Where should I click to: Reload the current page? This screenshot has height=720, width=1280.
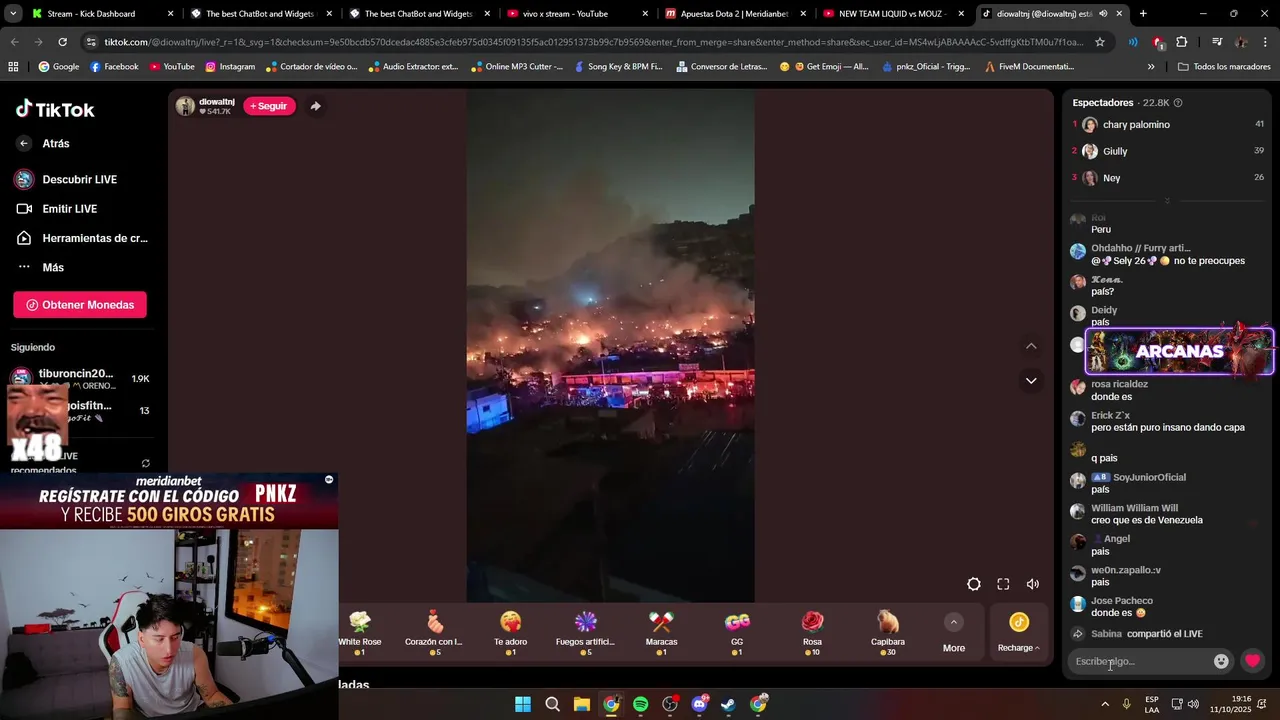tap(62, 42)
